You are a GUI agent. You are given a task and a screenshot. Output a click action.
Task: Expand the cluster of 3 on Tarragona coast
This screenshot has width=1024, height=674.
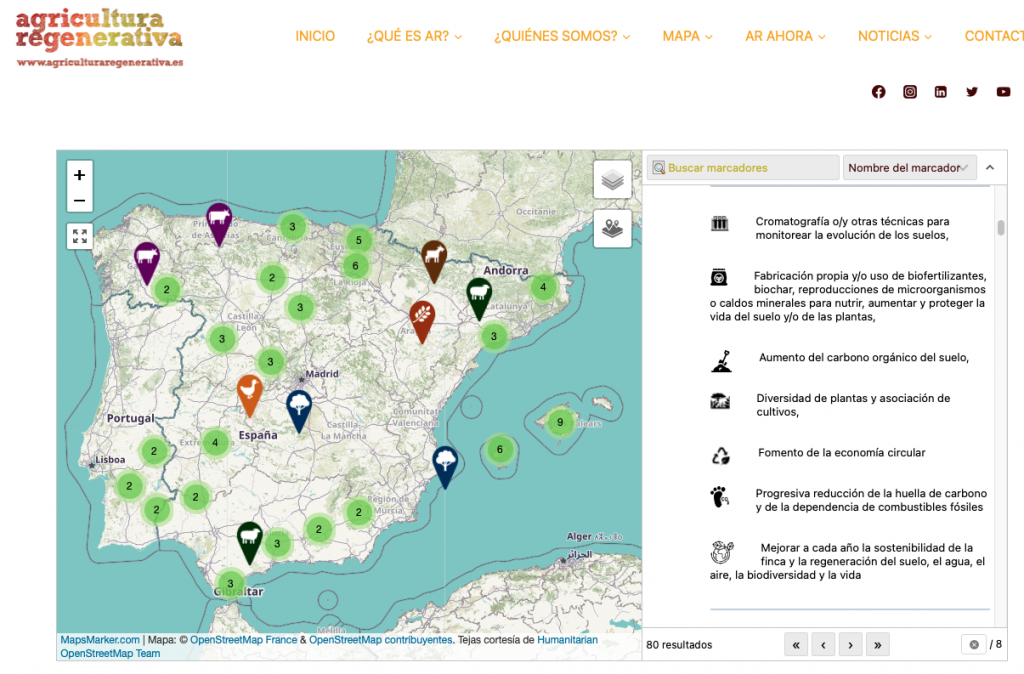tap(494, 336)
